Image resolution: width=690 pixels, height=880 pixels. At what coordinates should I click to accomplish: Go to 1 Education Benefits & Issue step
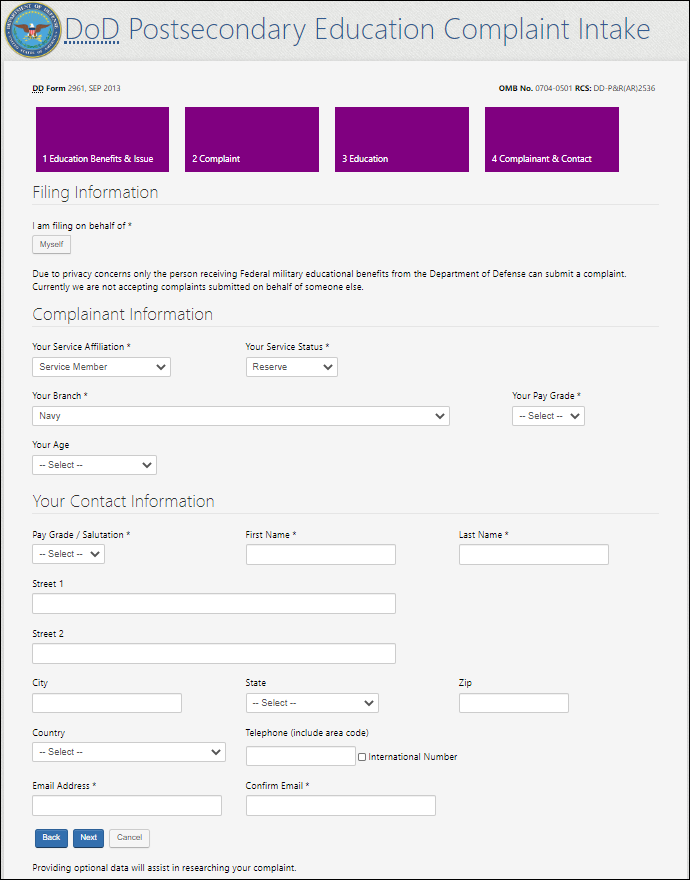click(102, 139)
